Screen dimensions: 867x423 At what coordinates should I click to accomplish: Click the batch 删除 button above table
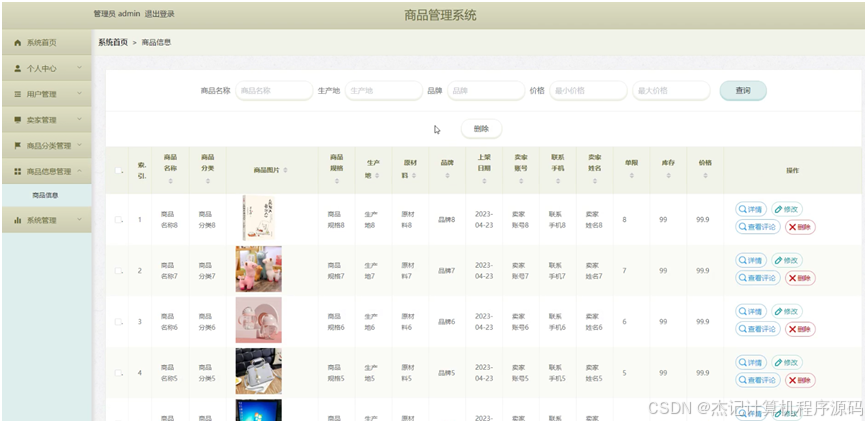click(x=482, y=129)
